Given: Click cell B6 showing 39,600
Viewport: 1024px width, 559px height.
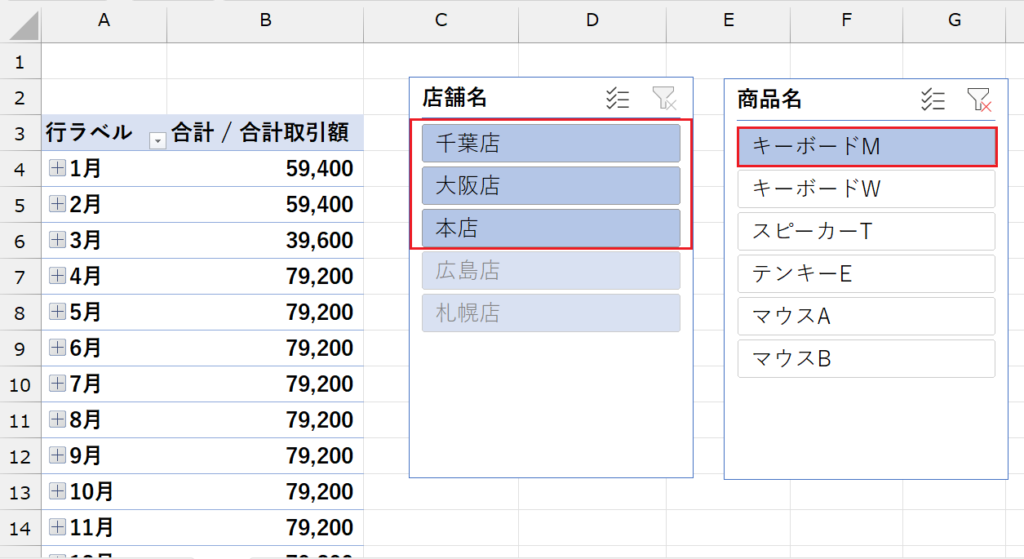Looking at the screenshot, I should (265, 241).
